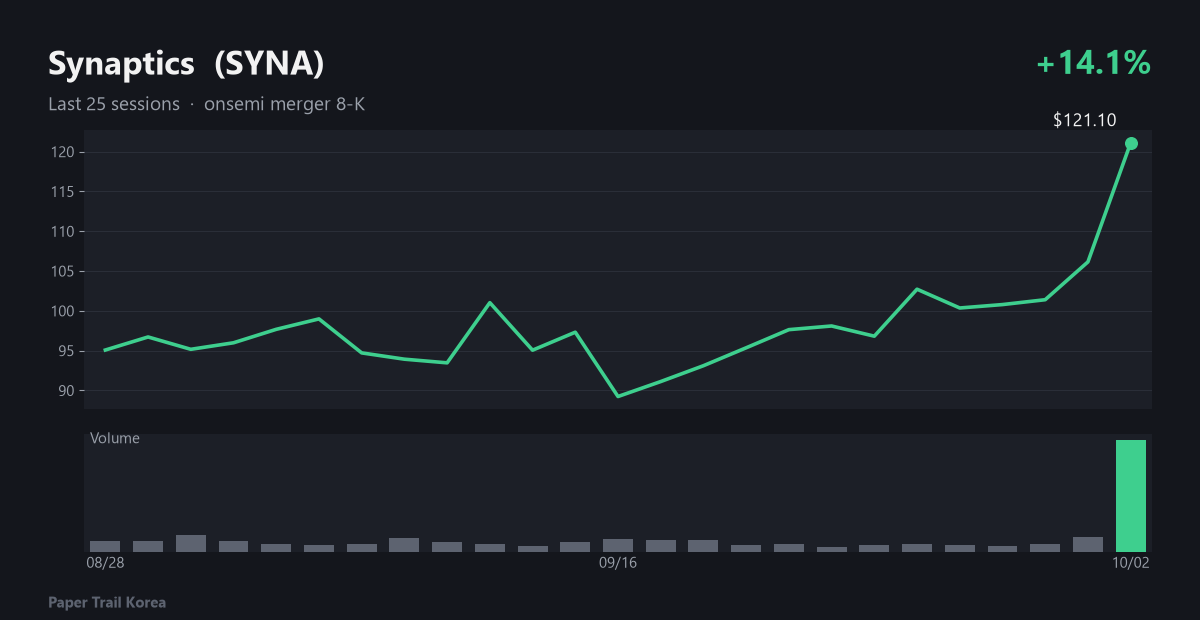Select the last data point marker
The height and width of the screenshot is (620, 1200).
1131,143
